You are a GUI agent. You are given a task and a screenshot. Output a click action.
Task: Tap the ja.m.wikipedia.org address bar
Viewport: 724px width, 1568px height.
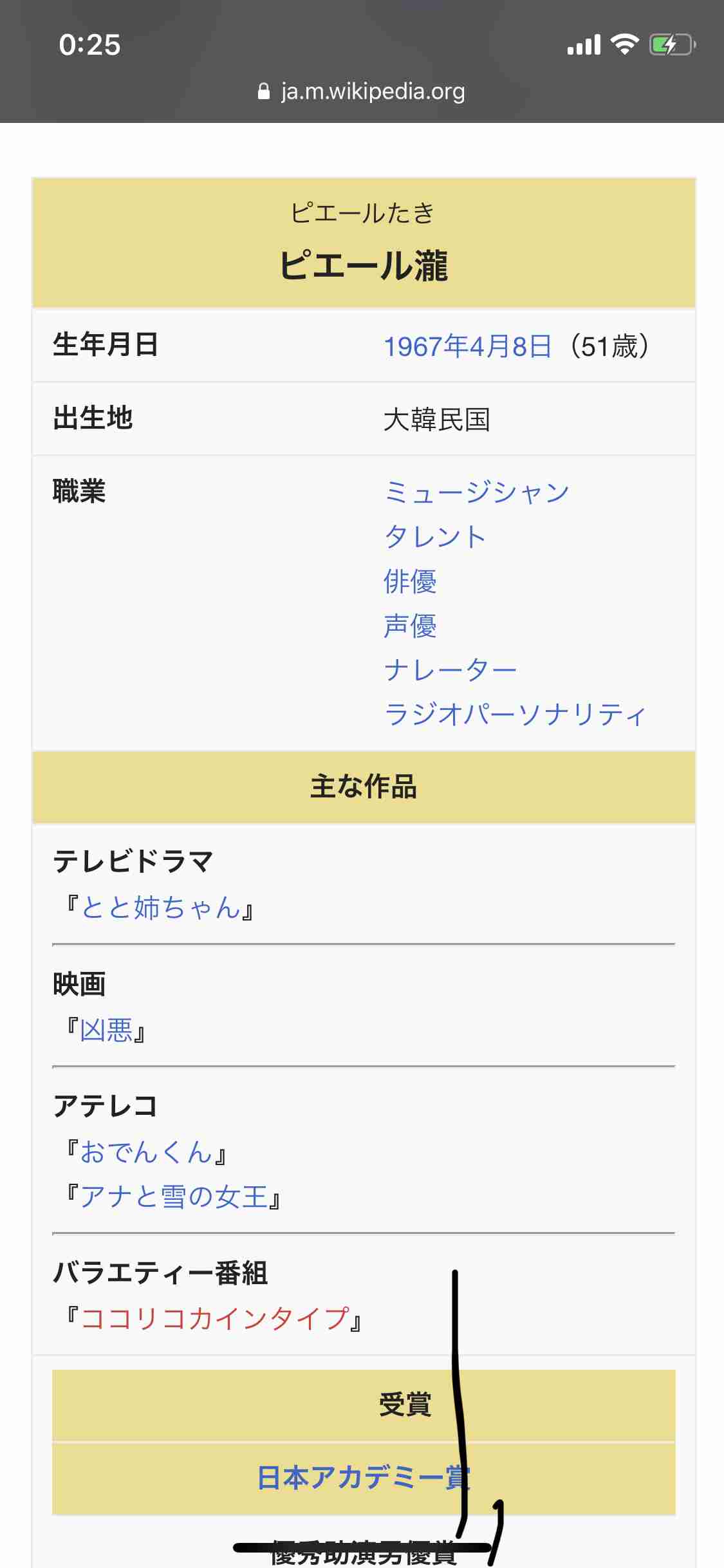coord(372,91)
